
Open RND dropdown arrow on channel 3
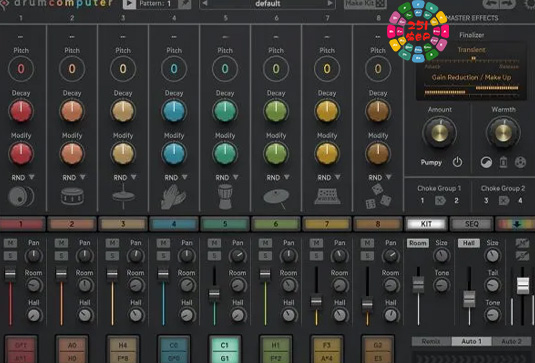(134, 177)
